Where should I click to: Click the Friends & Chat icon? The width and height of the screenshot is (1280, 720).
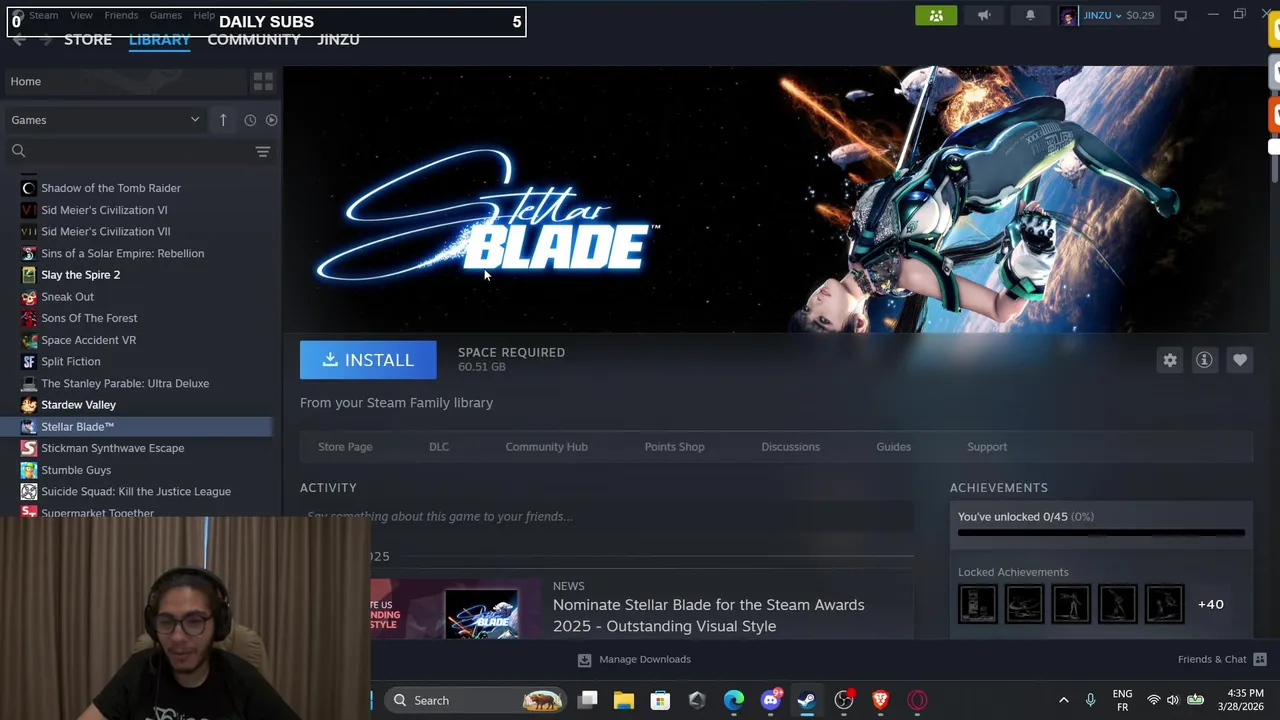(x=1260, y=659)
